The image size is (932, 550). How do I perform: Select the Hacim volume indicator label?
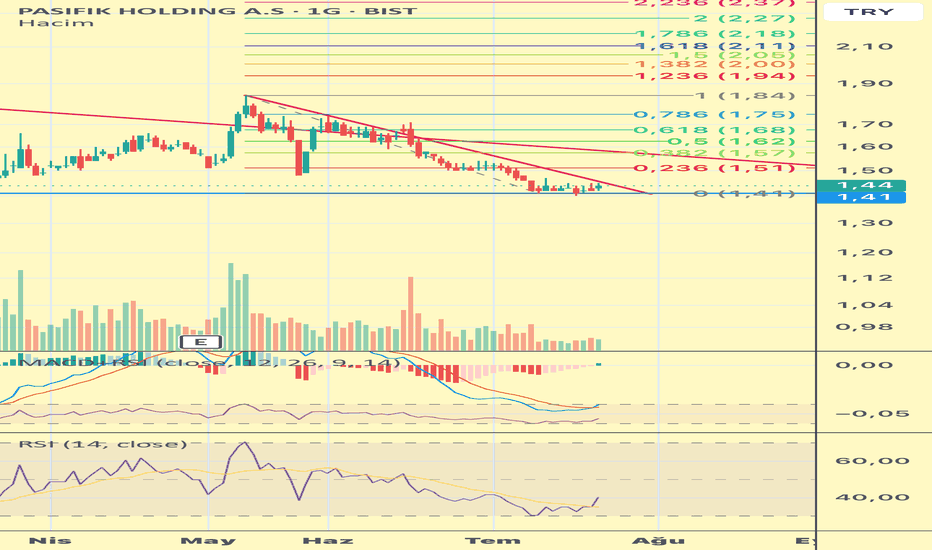[x=56, y=23]
